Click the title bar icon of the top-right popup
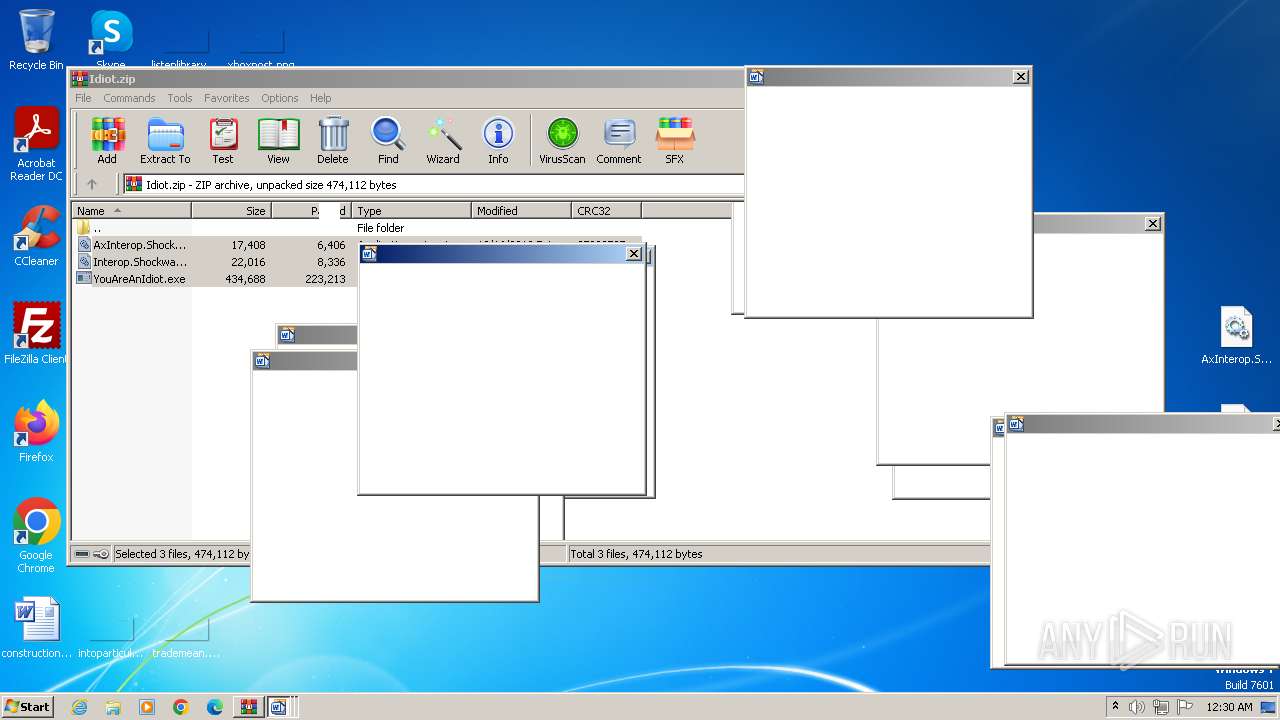Viewport: 1280px width, 720px height. click(x=756, y=77)
